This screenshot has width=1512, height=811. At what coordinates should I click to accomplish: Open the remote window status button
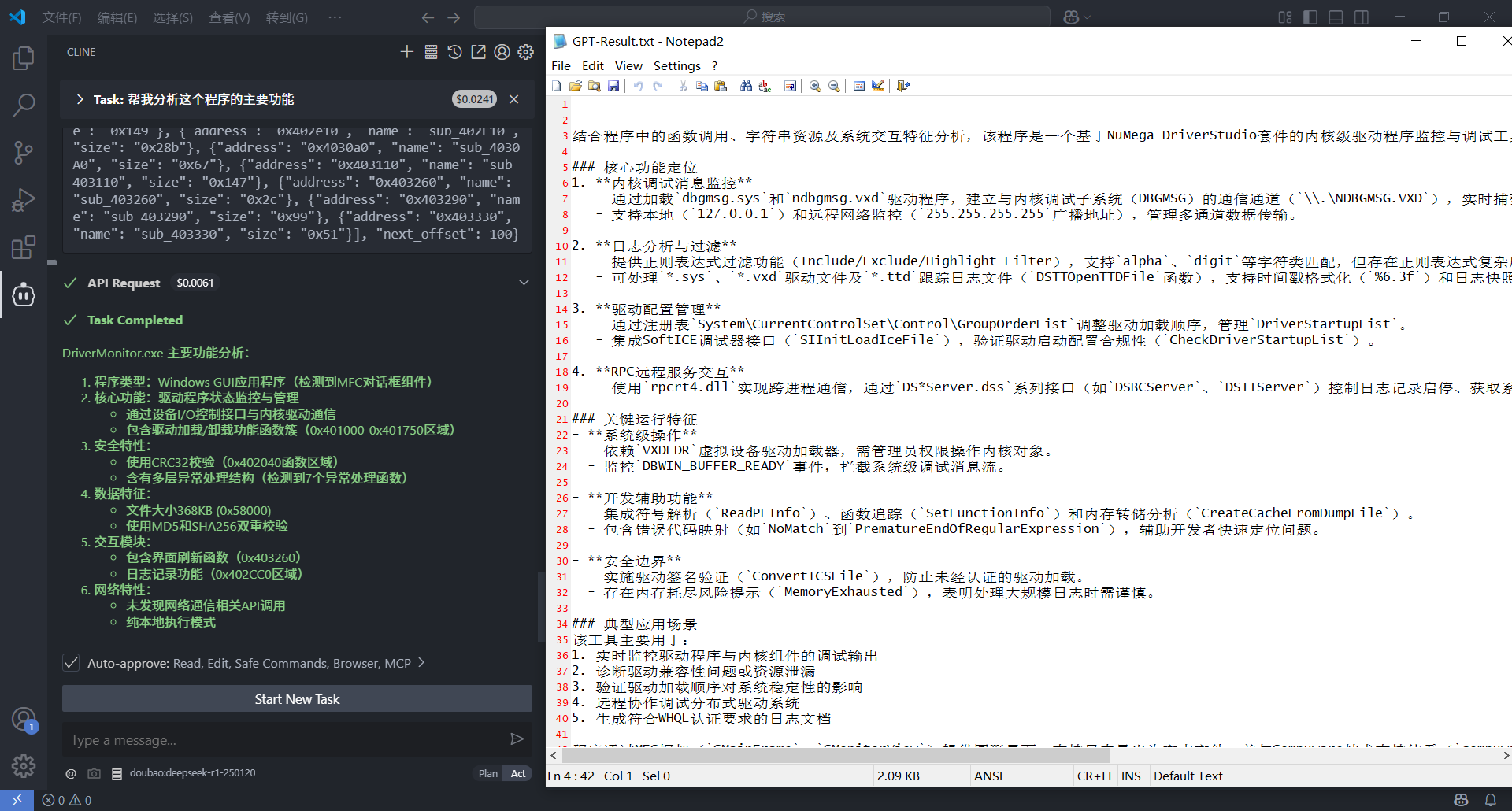tap(17, 800)
